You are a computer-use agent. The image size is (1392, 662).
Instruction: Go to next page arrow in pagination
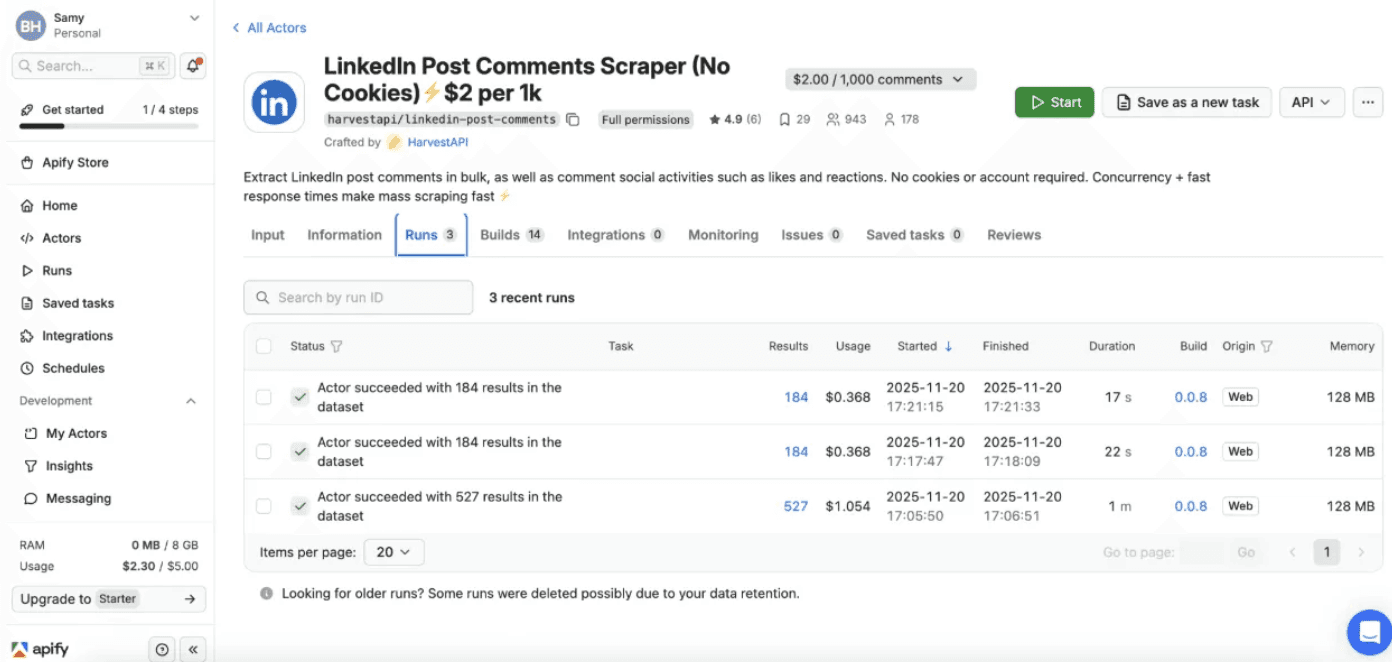point(1361,552)
